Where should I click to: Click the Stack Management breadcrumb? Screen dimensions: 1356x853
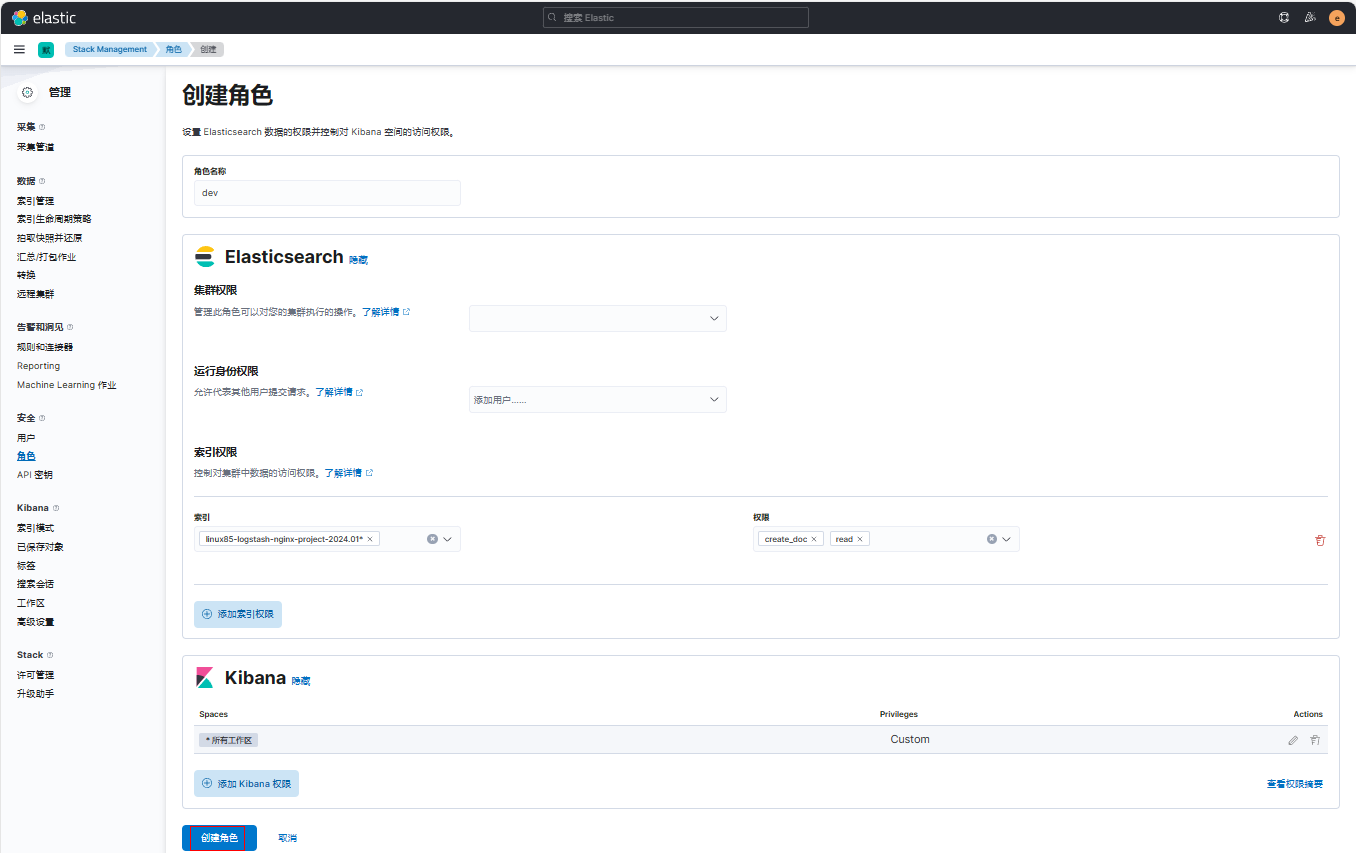pyautogui.click(x=109, y=49)
